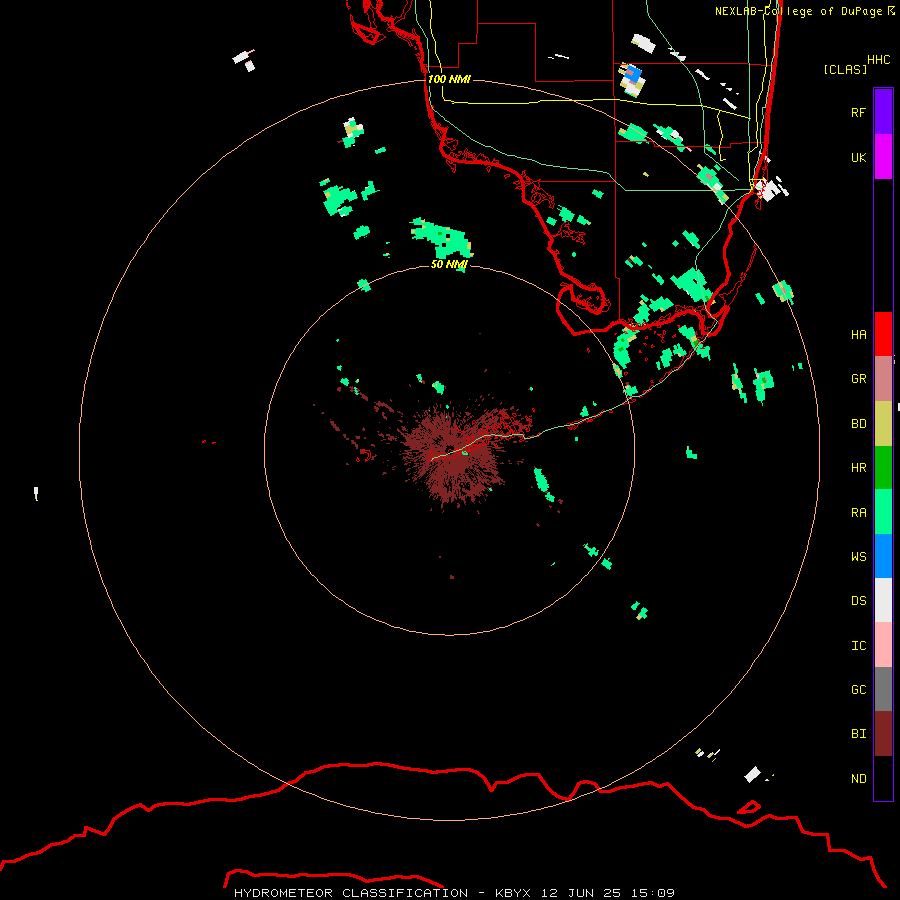Viewport: 900px width, 900px height.
Task: Click the HA red legend swatch
Action: [x=883, y=334]
